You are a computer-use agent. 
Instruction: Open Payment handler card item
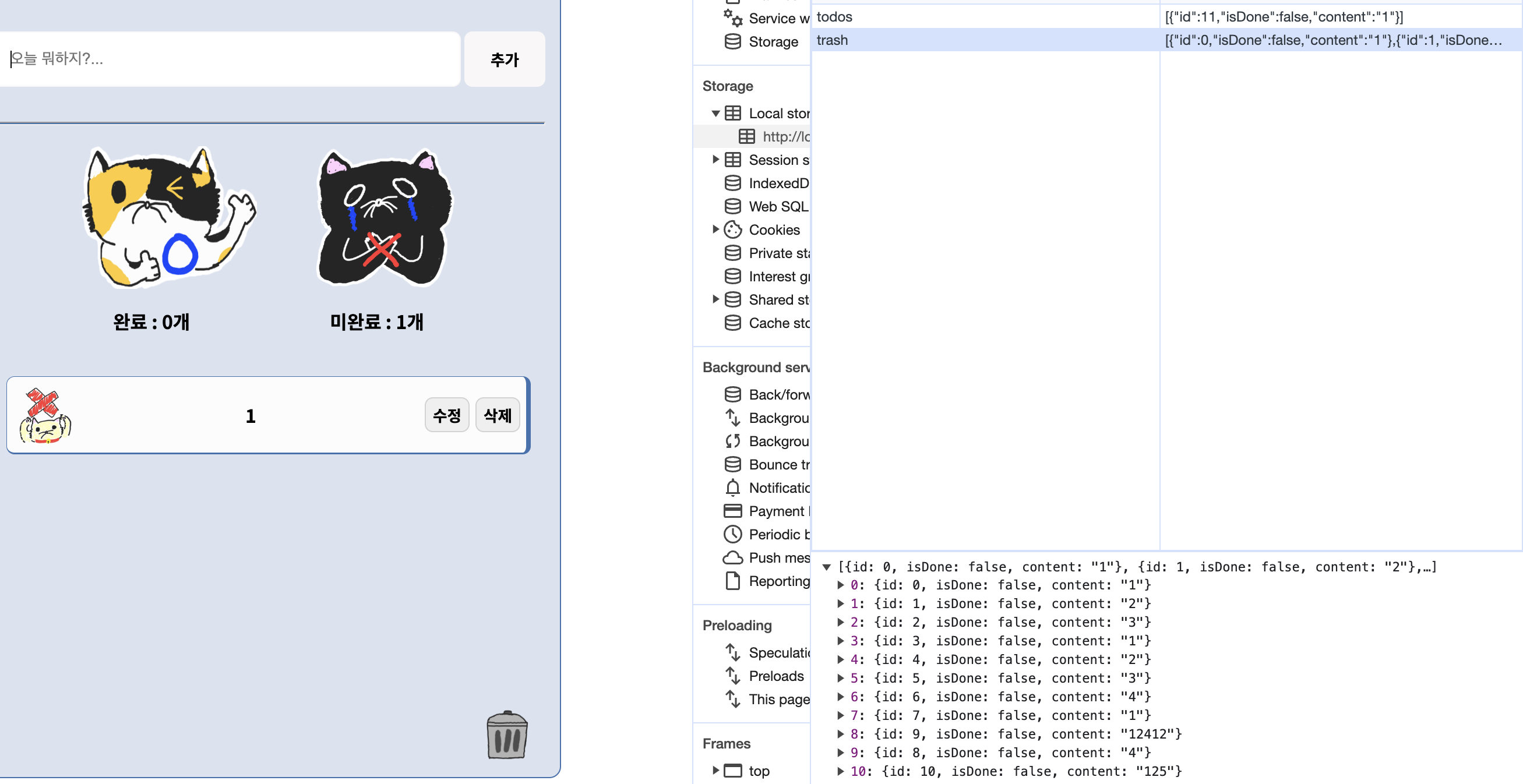(732, 511)
